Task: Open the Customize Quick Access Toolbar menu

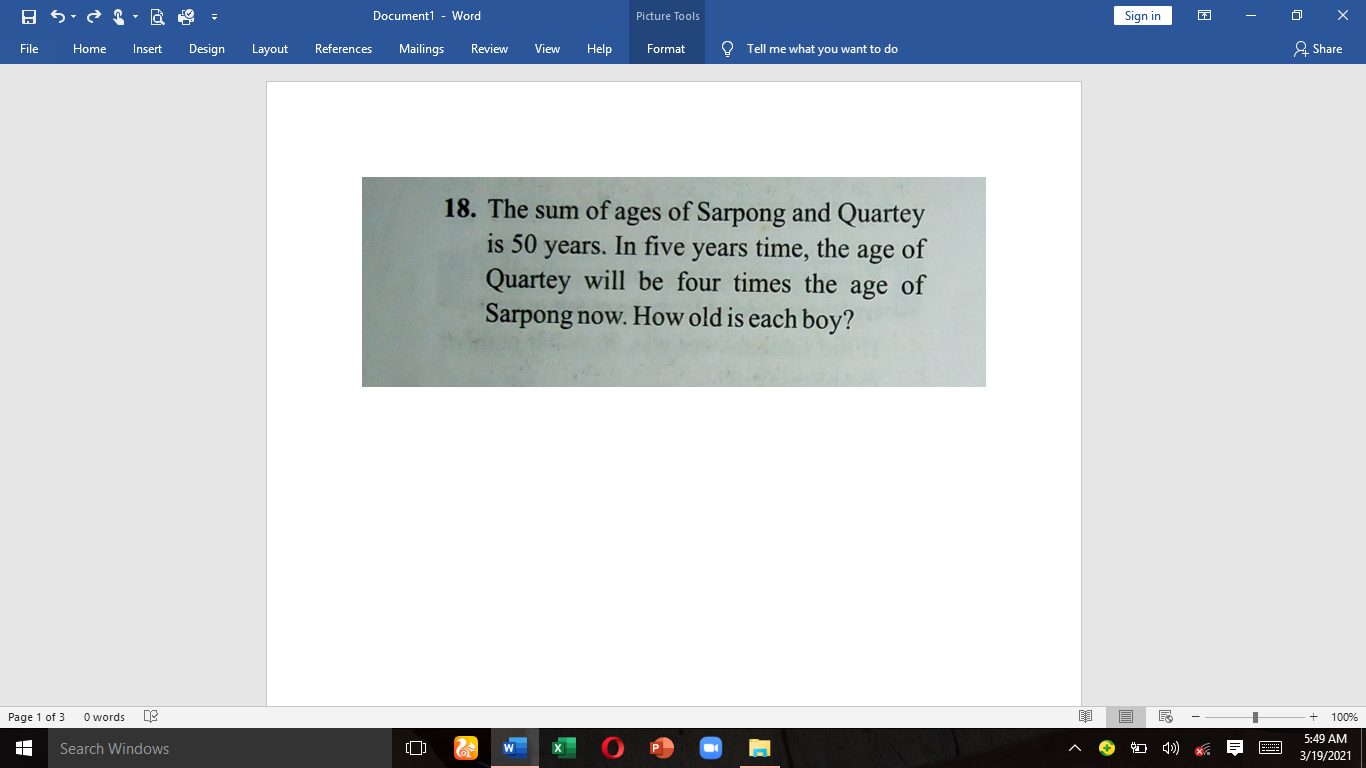Action: point(213,16)
